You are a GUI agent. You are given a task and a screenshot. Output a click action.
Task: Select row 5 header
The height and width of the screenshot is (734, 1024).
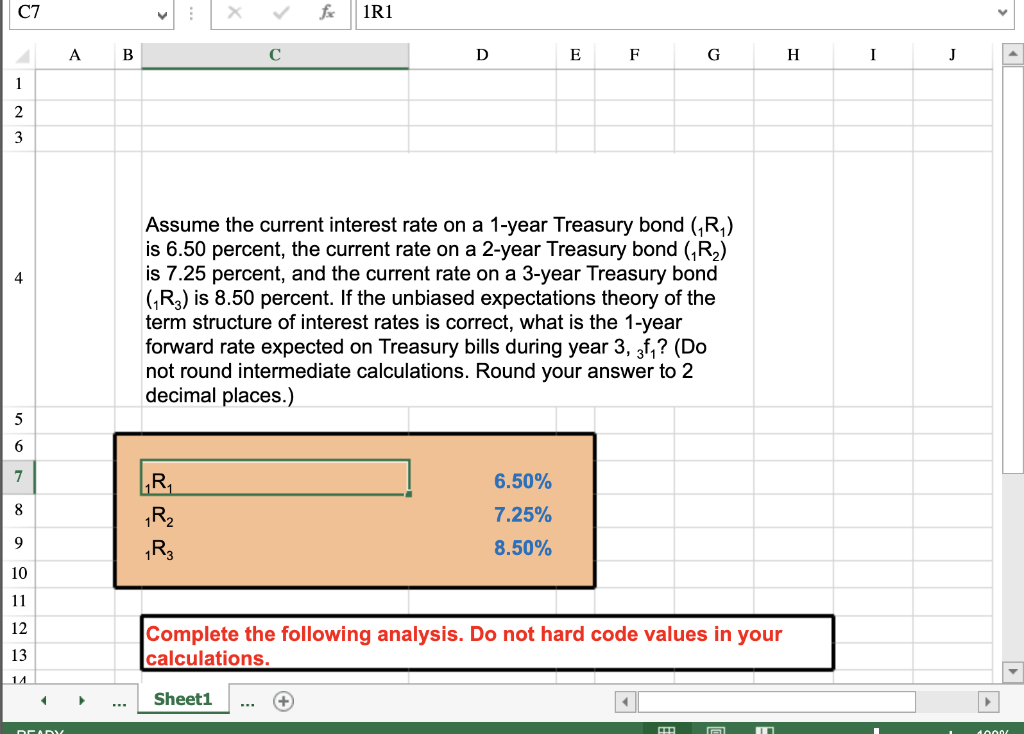(x=18, y=419)
